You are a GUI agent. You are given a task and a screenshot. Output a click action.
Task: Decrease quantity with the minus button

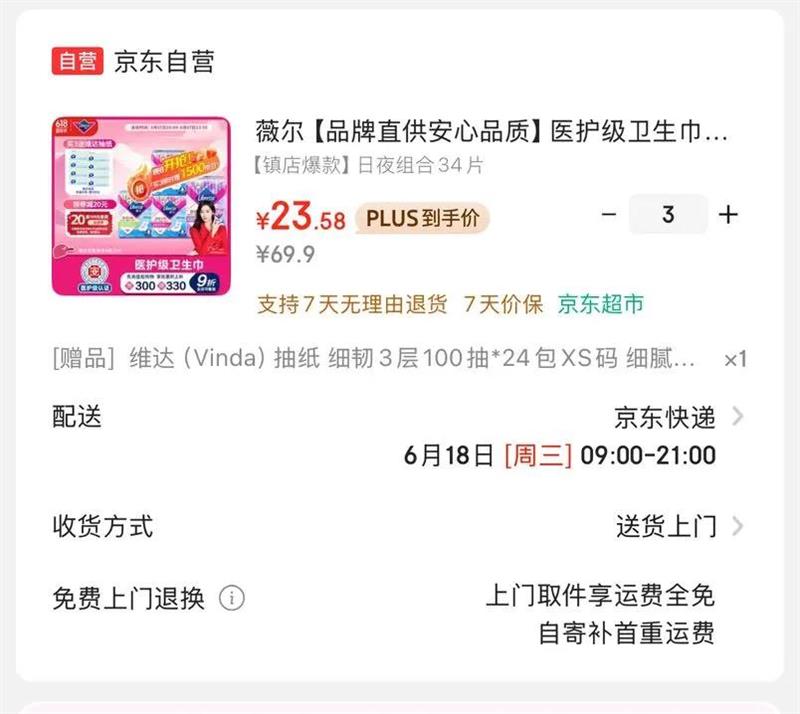(609, 215)
